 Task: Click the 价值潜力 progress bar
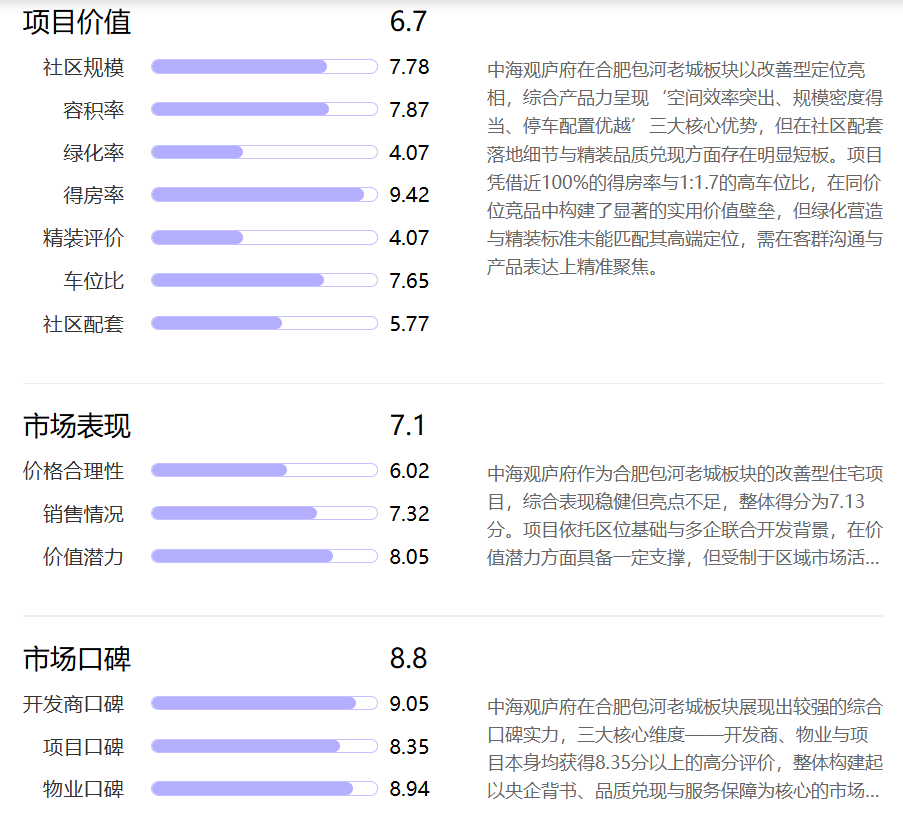click(x=264, y=556)
